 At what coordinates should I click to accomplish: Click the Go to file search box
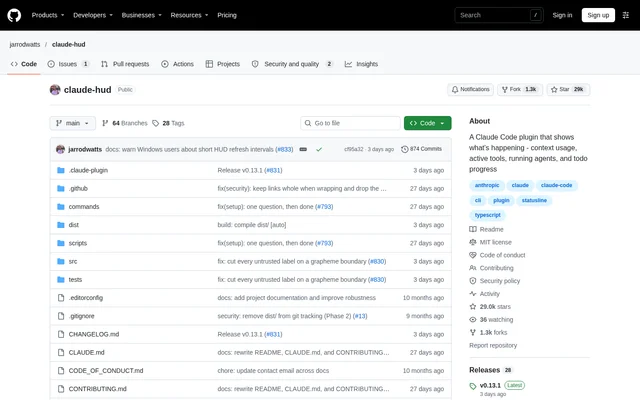click(x=350, y=123)
